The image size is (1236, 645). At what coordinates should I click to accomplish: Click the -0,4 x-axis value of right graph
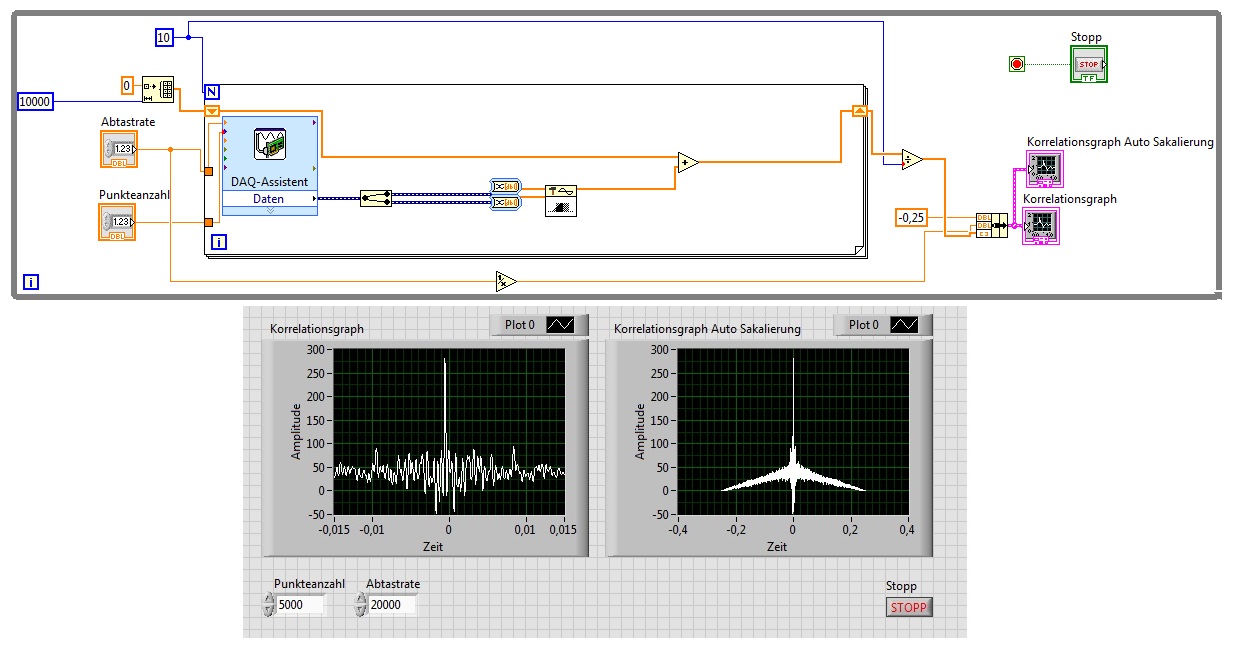point(679,528)
